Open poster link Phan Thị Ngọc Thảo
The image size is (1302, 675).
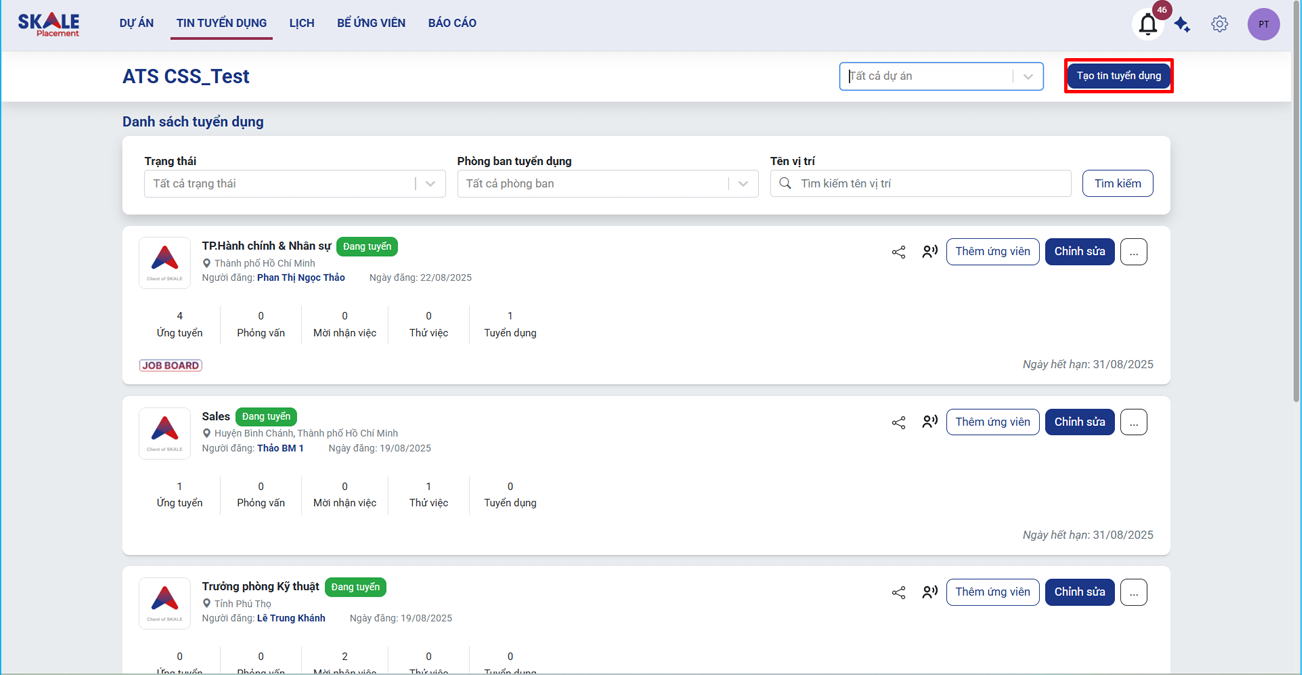(x=301, y=278)
